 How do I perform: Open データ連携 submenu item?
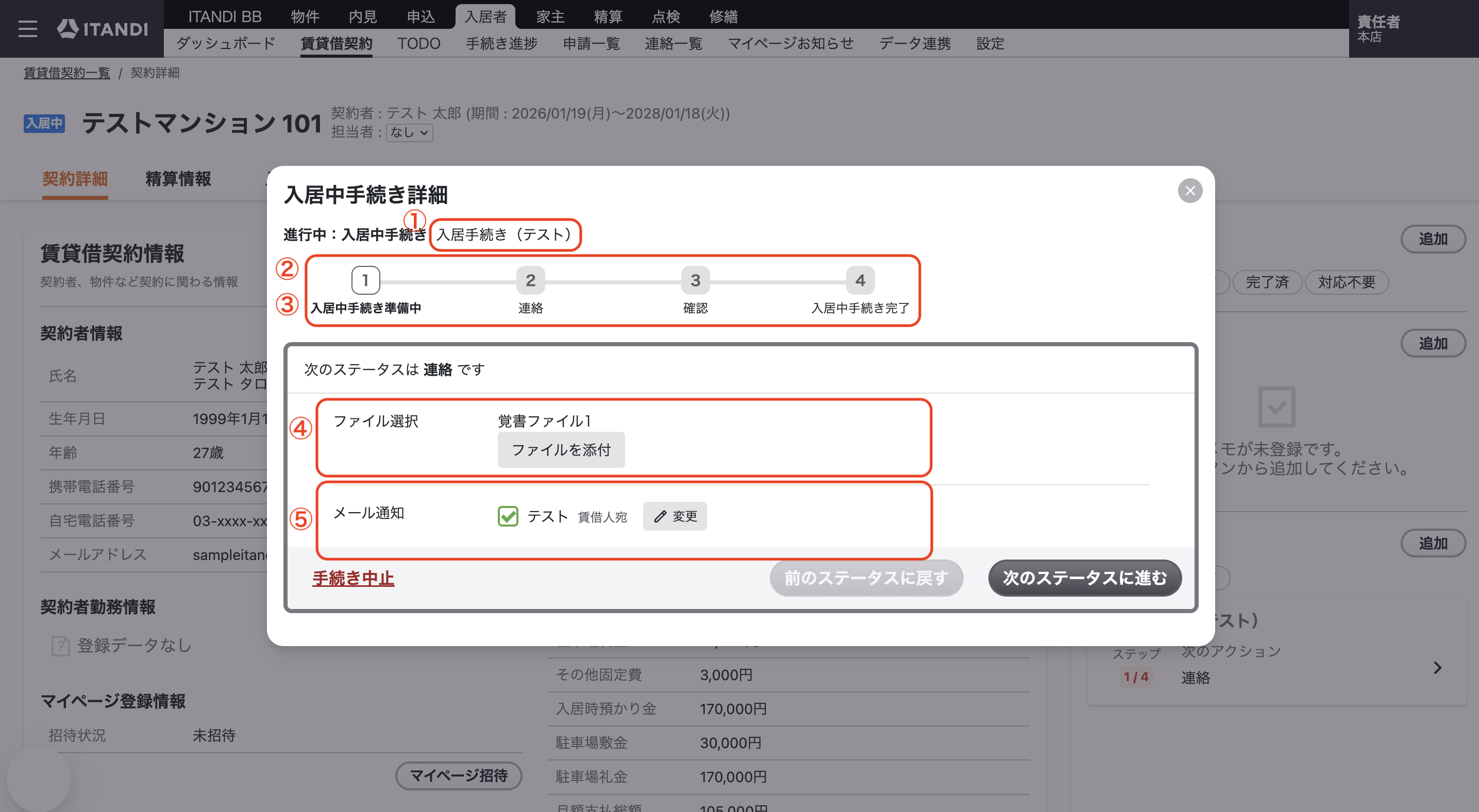point(915,44)
